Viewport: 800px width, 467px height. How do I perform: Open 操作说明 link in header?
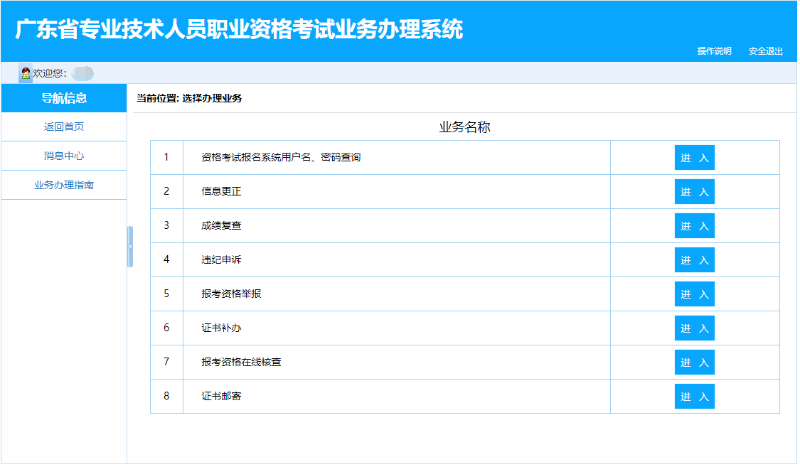[x=716, y=51]
